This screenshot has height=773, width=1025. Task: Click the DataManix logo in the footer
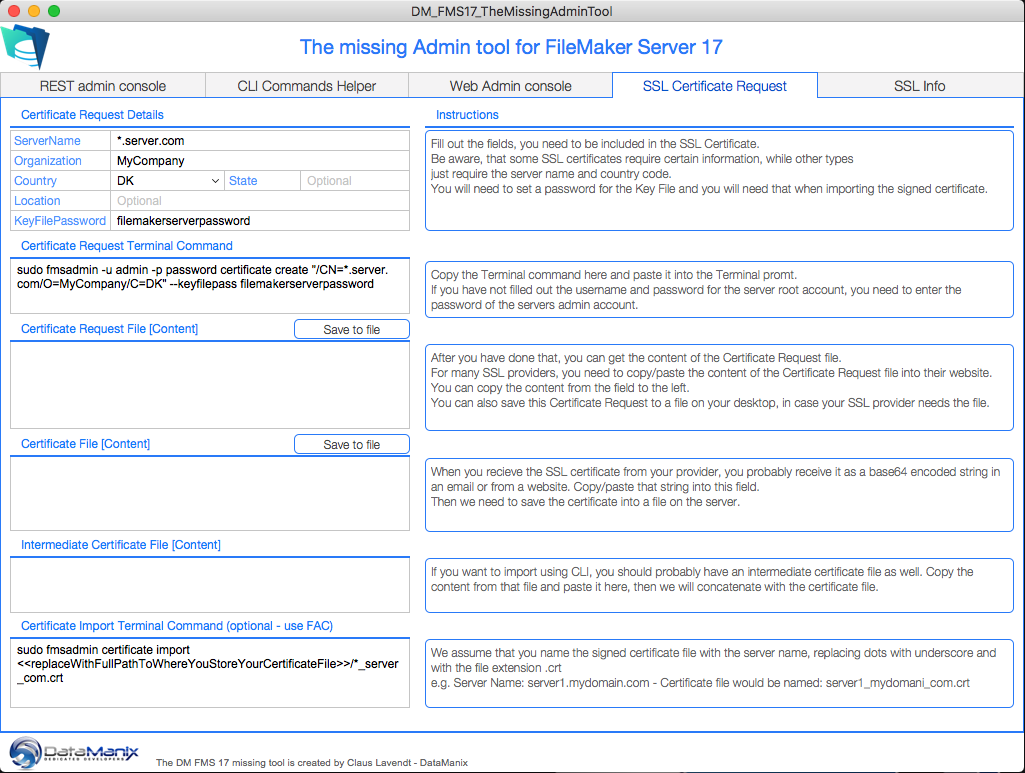(x=74, y=753)
